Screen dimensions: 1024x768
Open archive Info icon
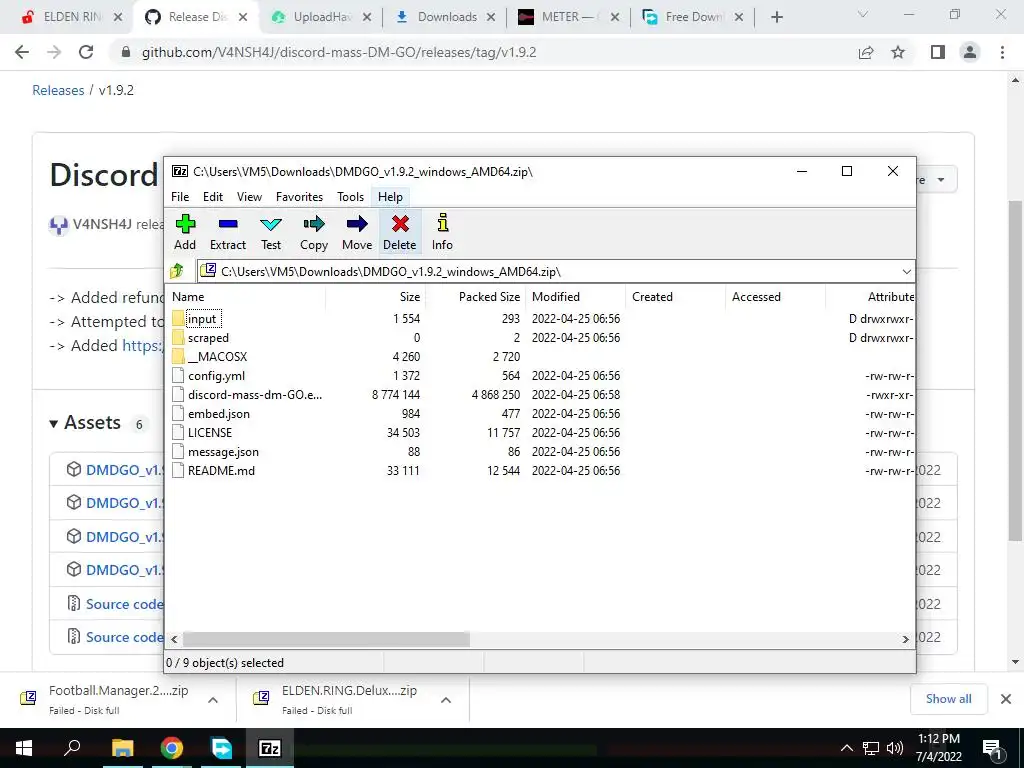442,232
